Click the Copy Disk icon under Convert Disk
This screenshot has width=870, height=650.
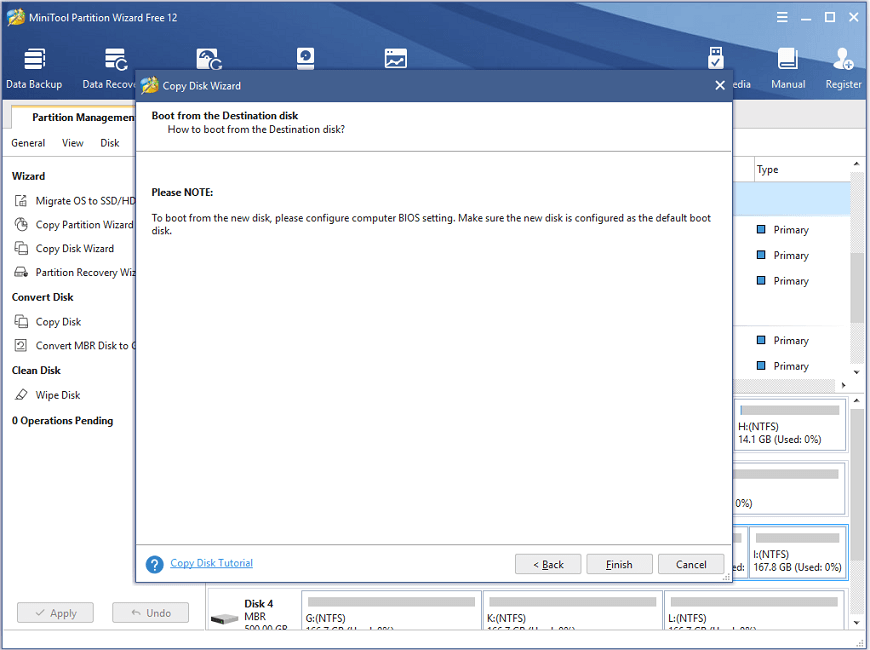21,321
